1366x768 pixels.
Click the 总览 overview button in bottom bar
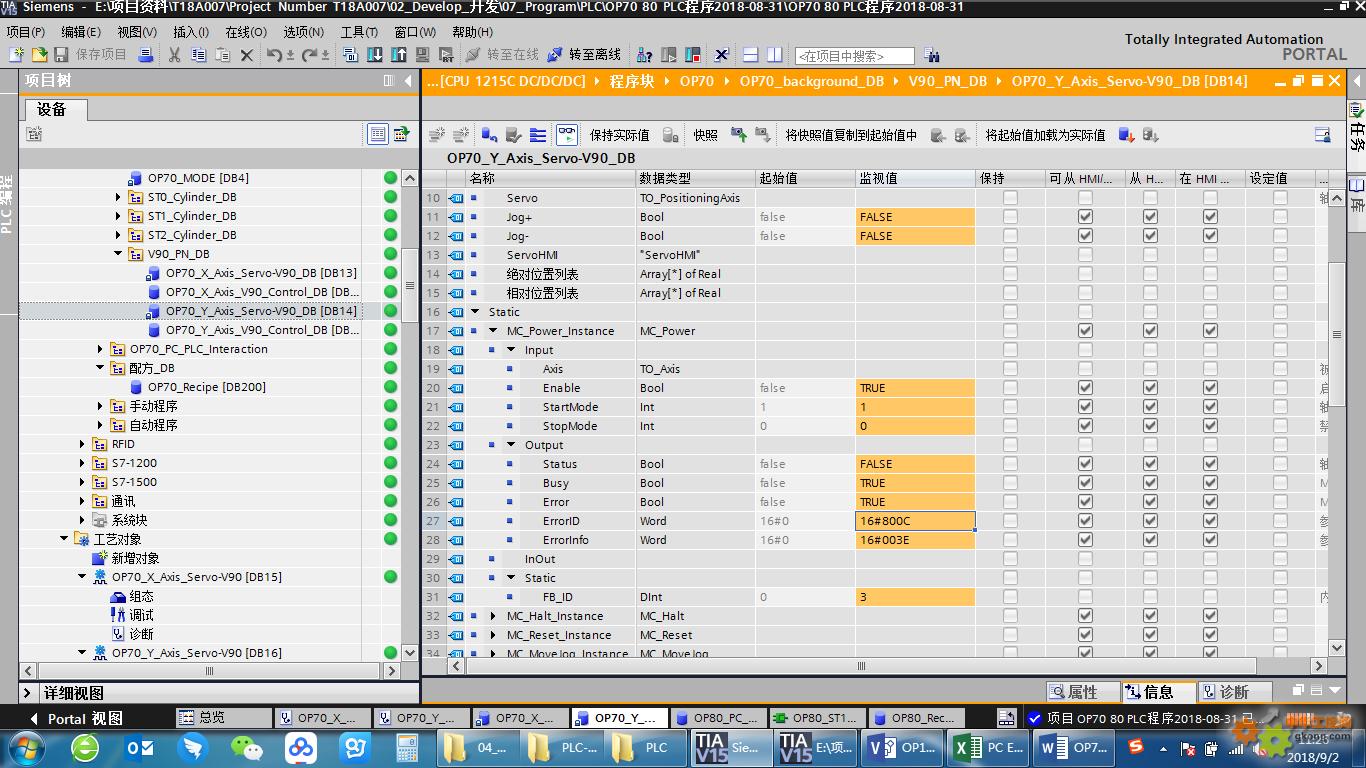(222, 718)
